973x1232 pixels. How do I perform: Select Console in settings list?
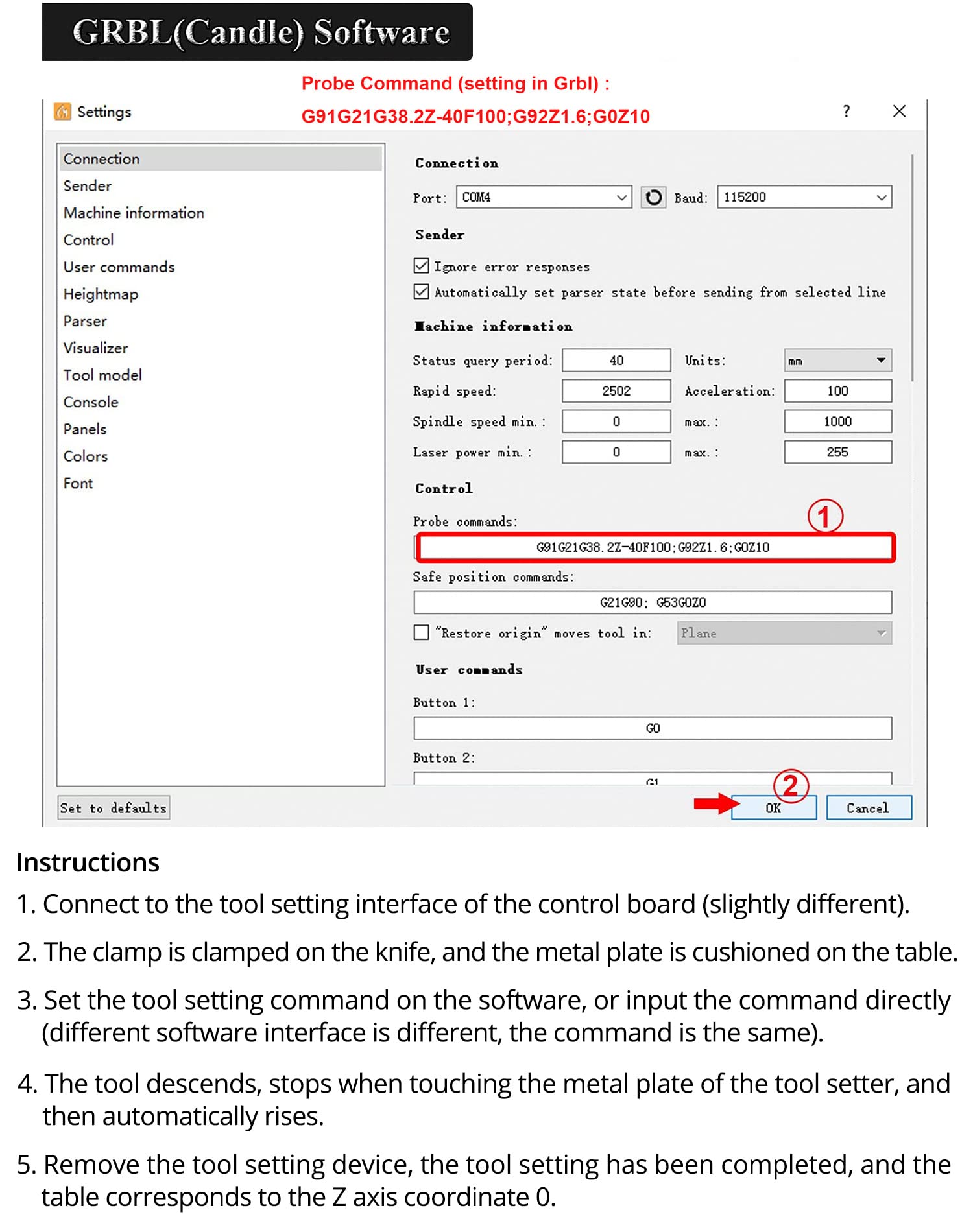click(221, 402)
